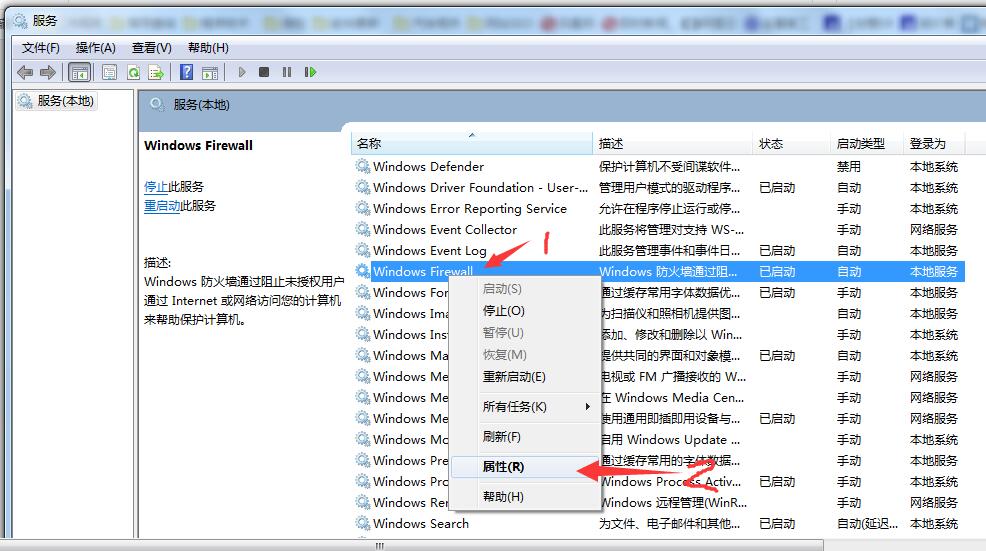Sort by the 名称 column header

[472, 143]
